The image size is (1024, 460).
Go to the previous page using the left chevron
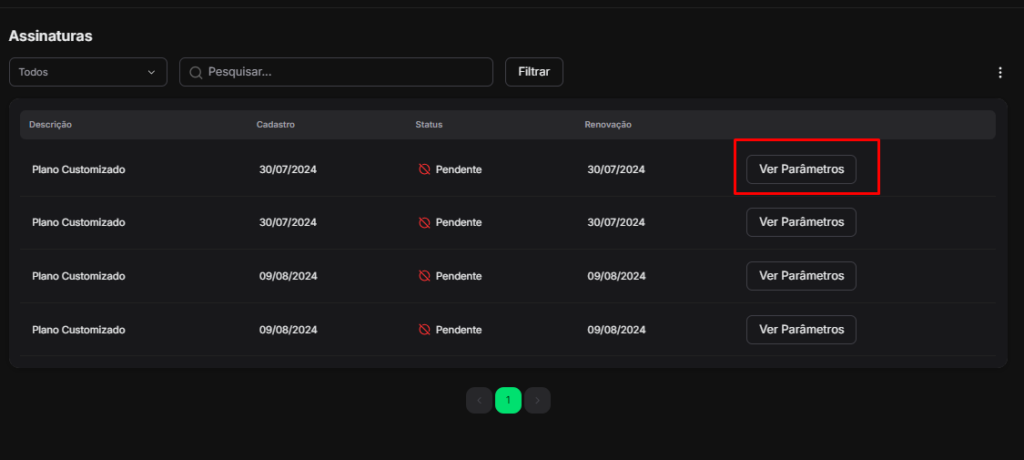(479, 401)
